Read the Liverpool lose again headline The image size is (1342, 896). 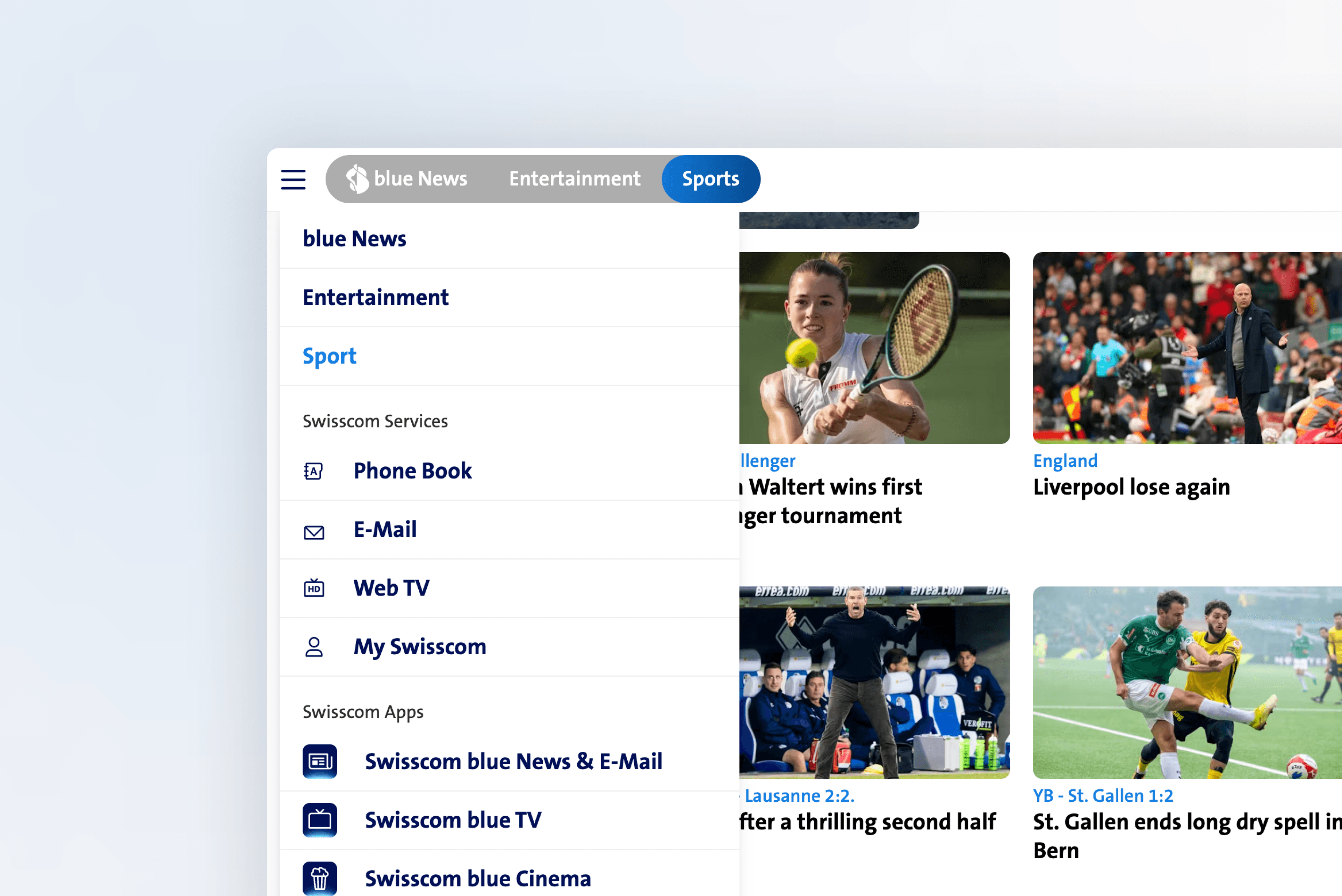tap(1132, 487)
